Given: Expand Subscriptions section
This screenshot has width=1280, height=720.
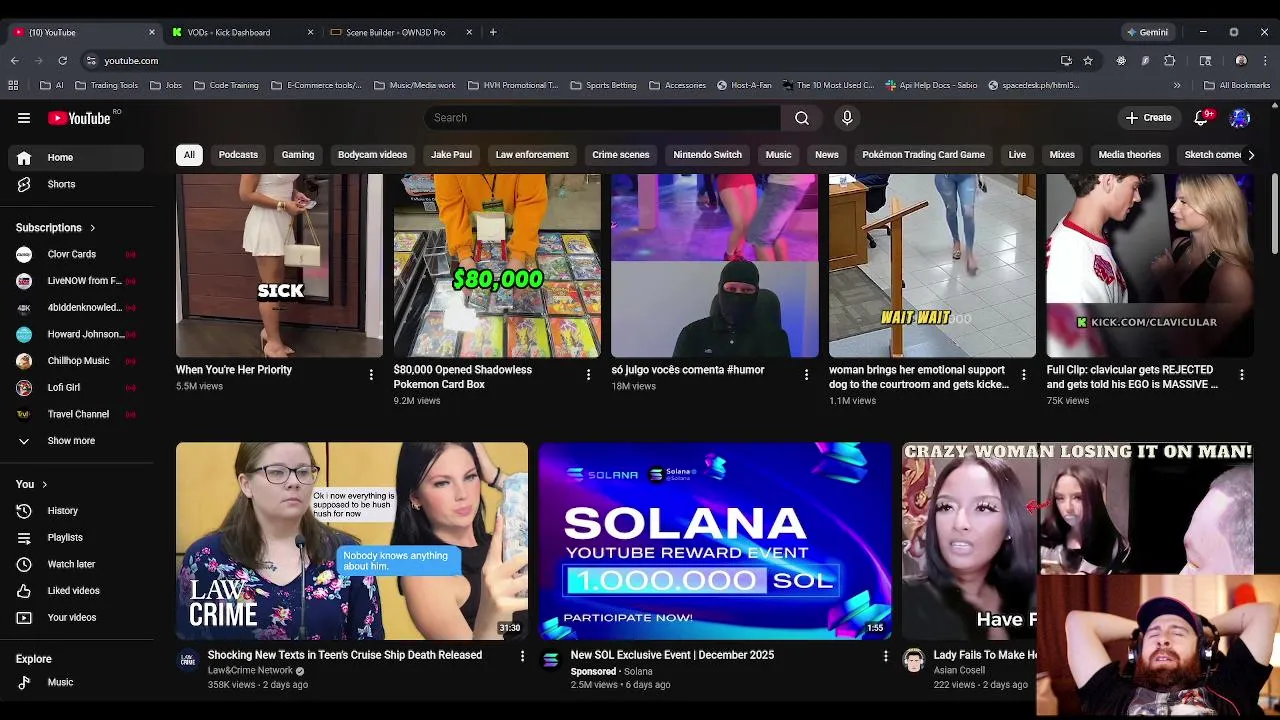Looking at the screenshot, I should (x=56, y=228).
